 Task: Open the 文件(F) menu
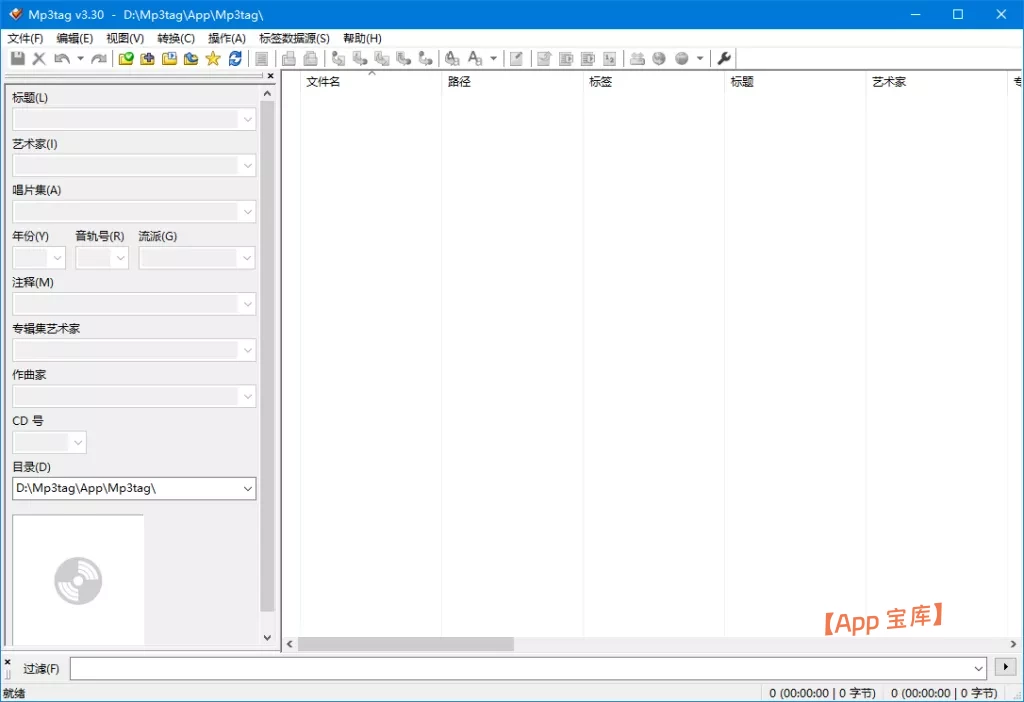point(25,38)
